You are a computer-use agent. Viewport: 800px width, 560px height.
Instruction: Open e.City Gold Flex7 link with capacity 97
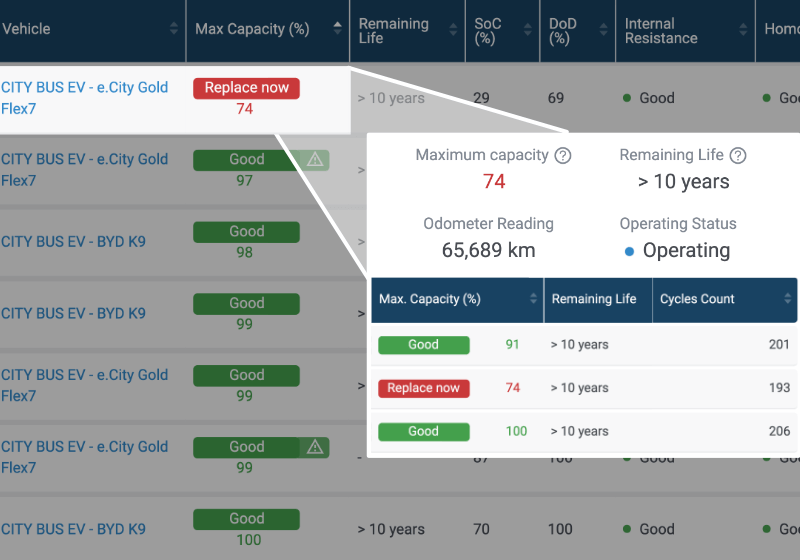pos(84,170)
